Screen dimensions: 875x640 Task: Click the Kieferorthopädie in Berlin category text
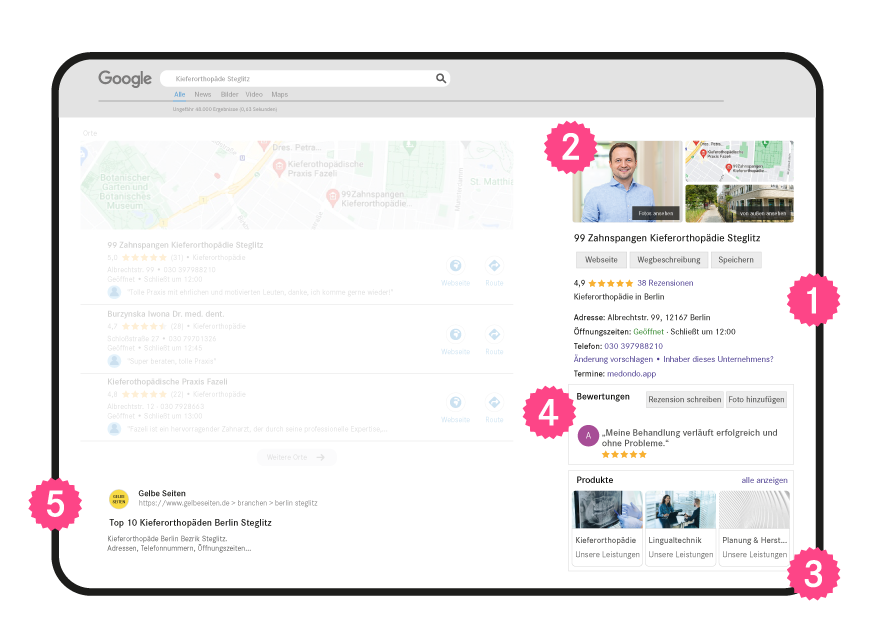click(x=619, y=297)
